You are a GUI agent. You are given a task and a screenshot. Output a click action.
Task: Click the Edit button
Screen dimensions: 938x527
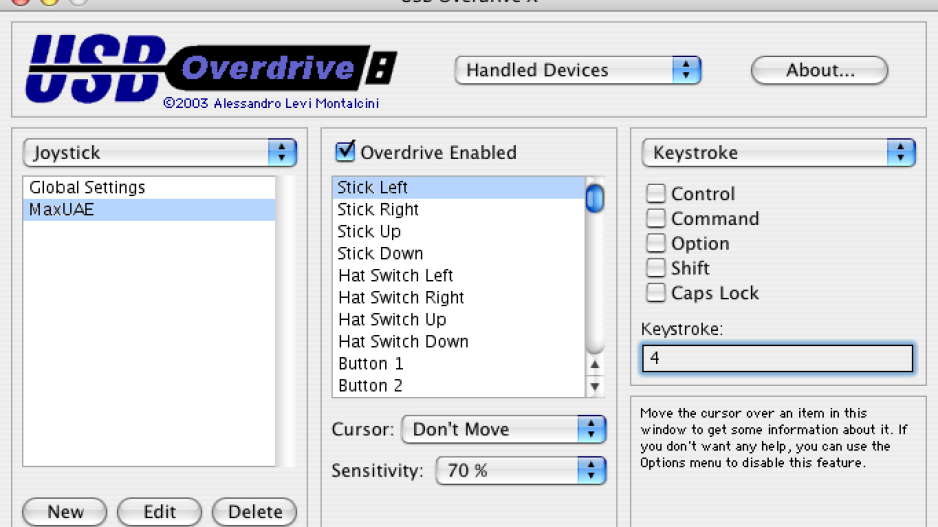[159, 512]
